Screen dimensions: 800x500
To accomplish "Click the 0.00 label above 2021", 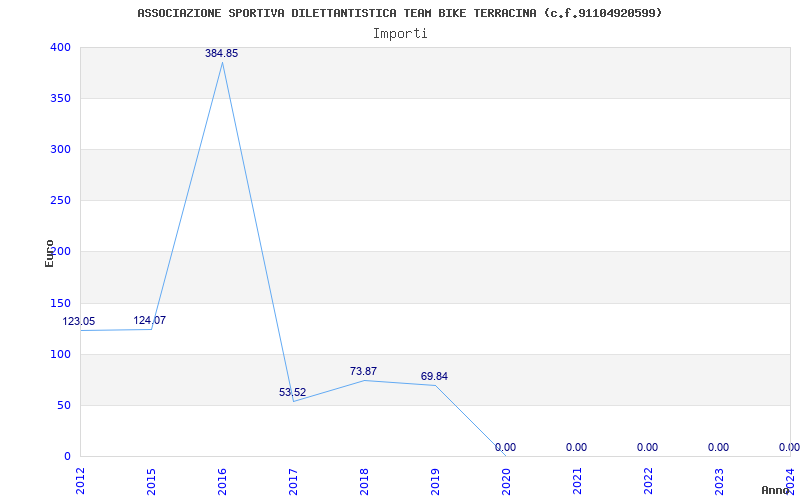I will 577,447.
